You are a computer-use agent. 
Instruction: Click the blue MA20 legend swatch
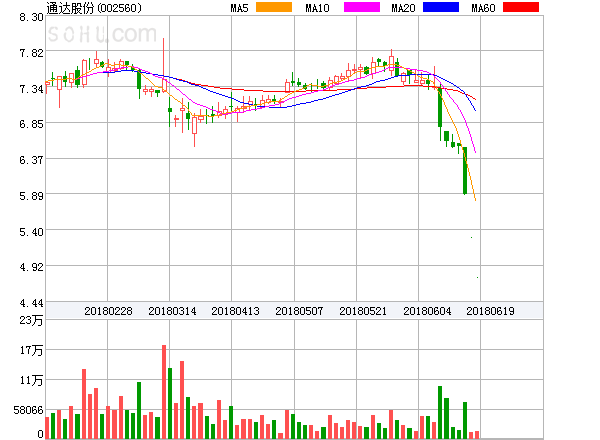click(x=441, y=7)
